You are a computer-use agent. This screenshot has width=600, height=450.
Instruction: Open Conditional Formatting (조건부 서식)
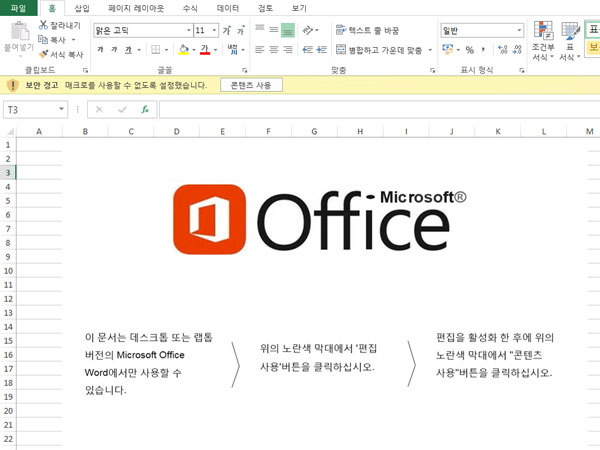[543, 40]
